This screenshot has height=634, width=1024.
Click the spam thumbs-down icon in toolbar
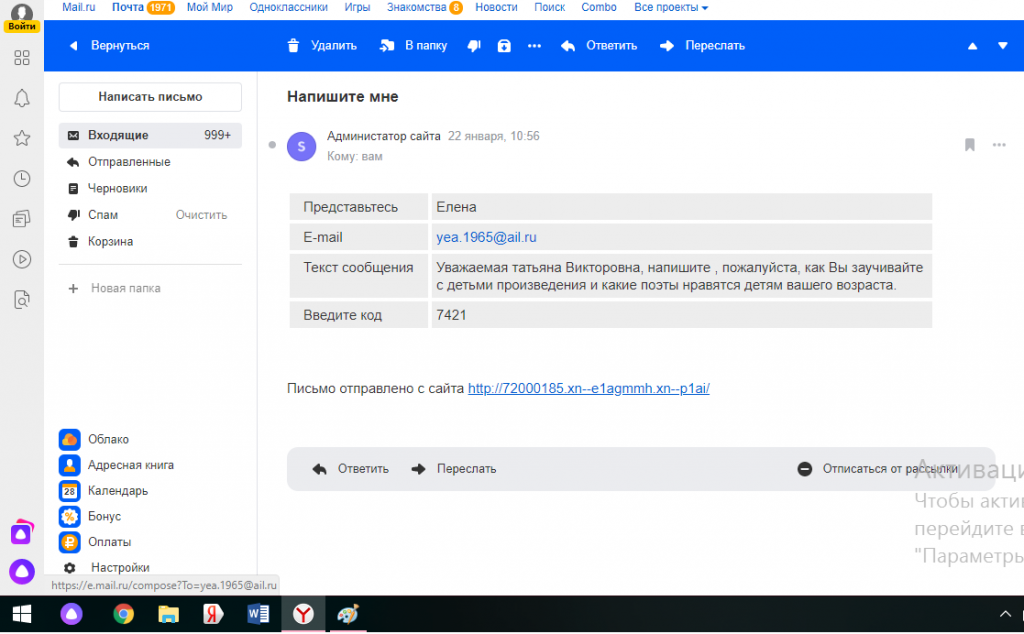(x=474, y=46)
